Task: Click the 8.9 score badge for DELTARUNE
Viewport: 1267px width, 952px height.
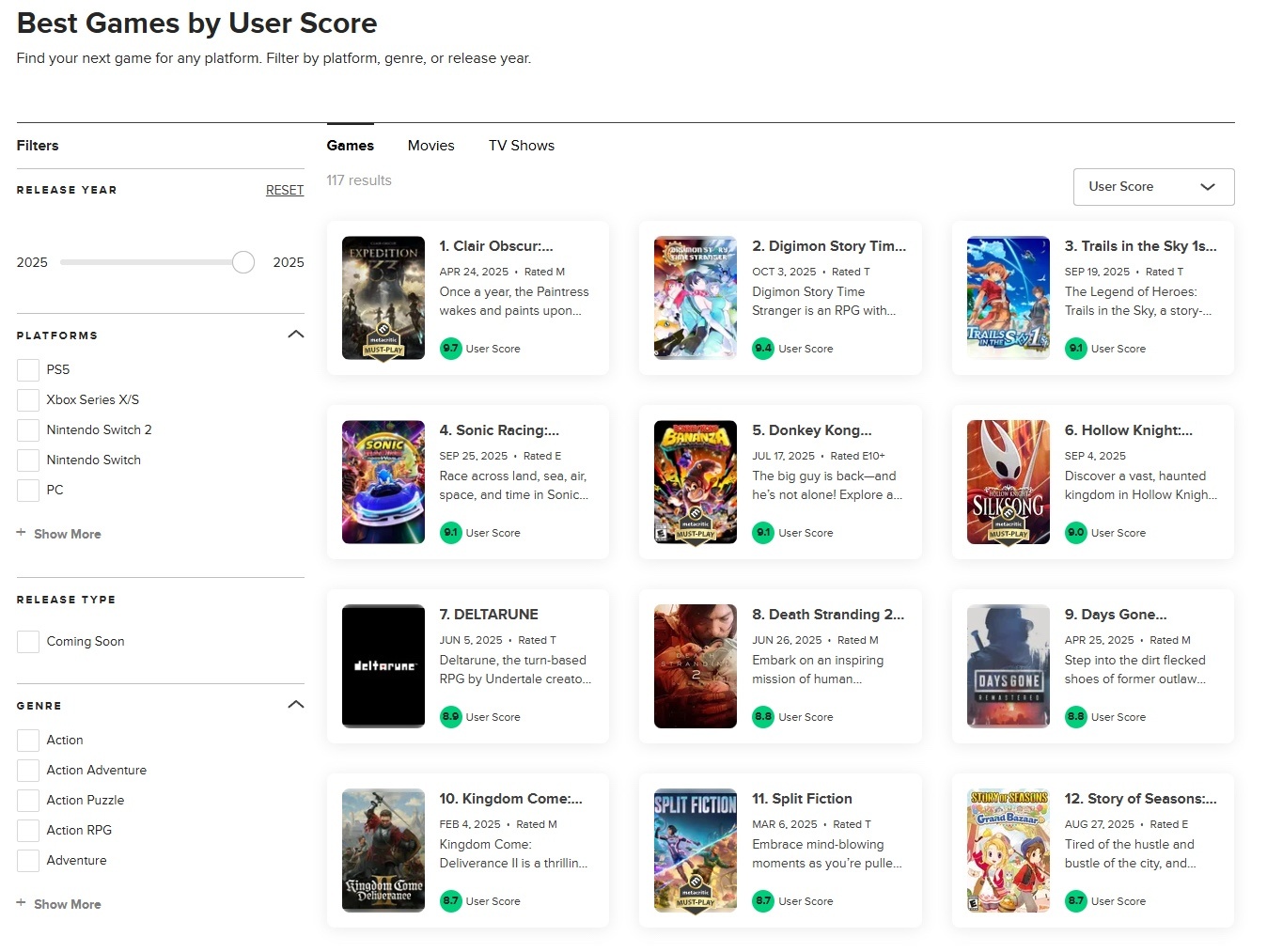Action: [450, 716]
